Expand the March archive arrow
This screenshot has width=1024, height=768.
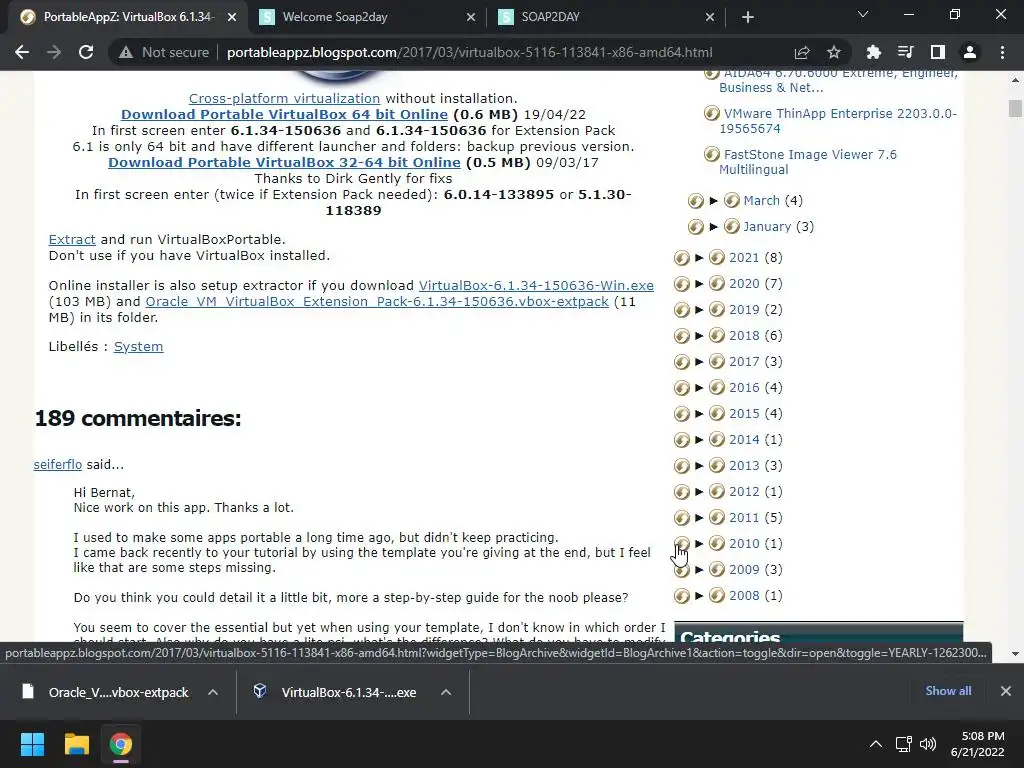coord(714,200)
